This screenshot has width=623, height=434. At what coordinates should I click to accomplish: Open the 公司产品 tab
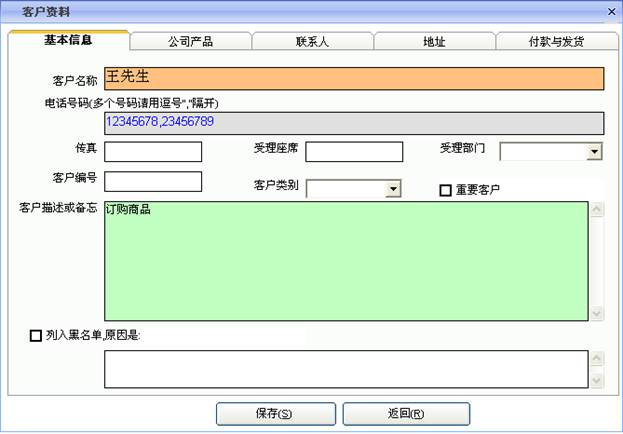191,41
